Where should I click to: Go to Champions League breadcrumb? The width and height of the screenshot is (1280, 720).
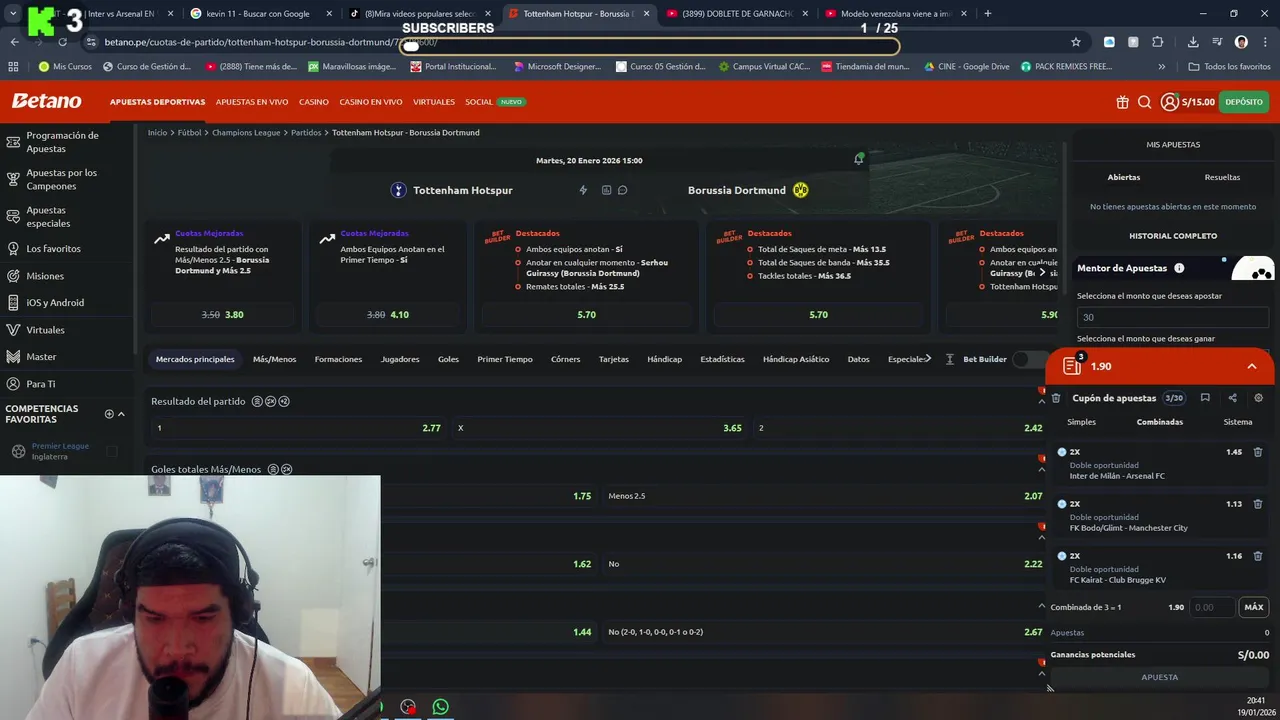pyautogui.click(x=246, y=132)
